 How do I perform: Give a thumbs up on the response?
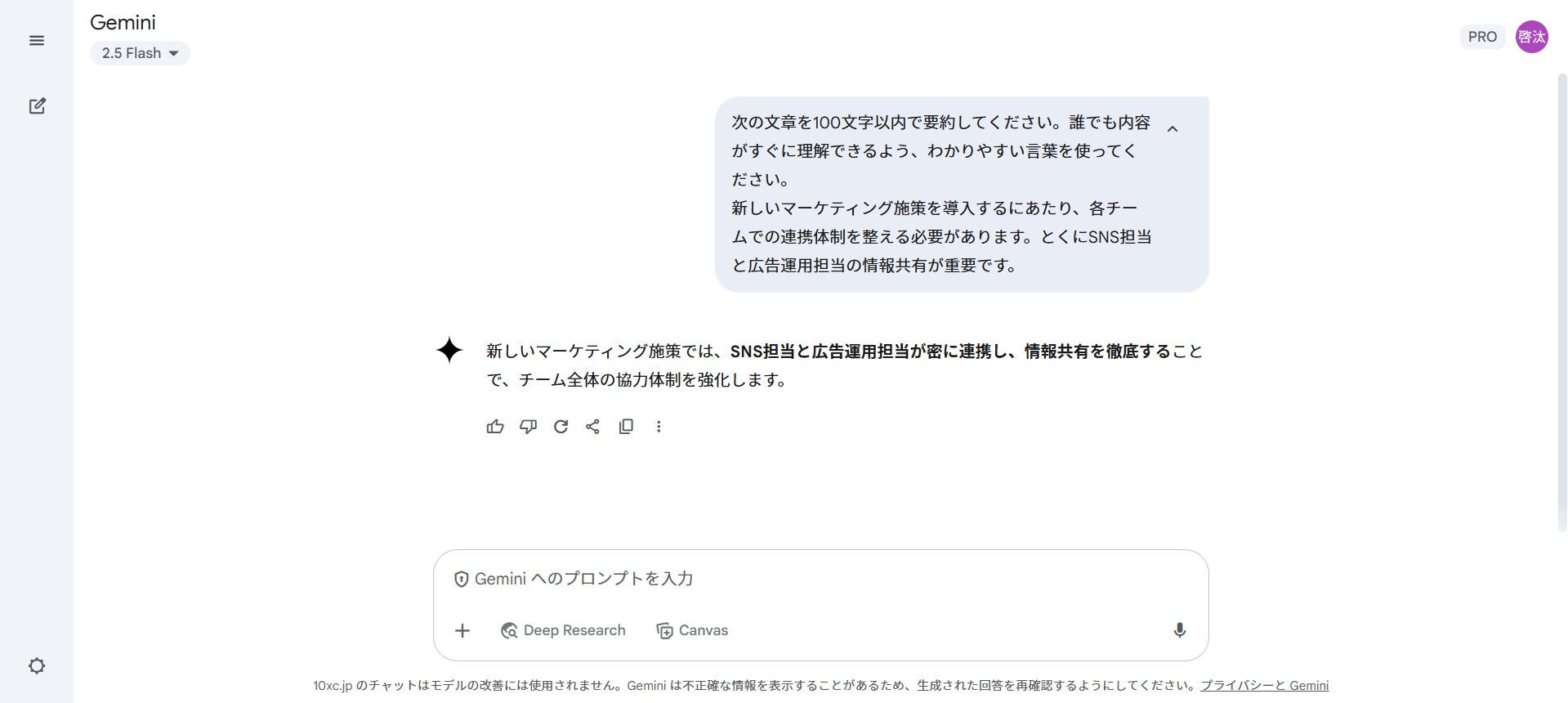pyautogui.click(x=495, y=426)
